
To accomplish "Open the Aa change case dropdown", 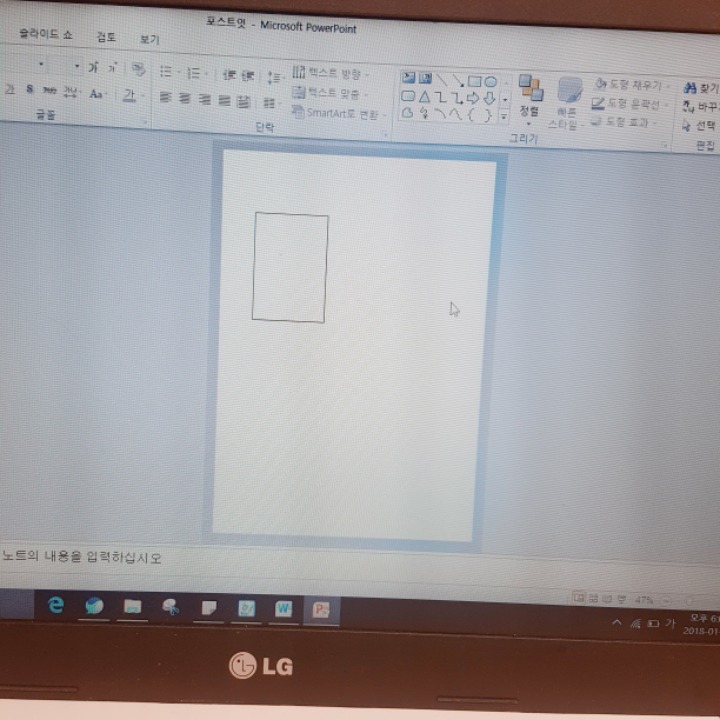I will [x=97, y=94].
